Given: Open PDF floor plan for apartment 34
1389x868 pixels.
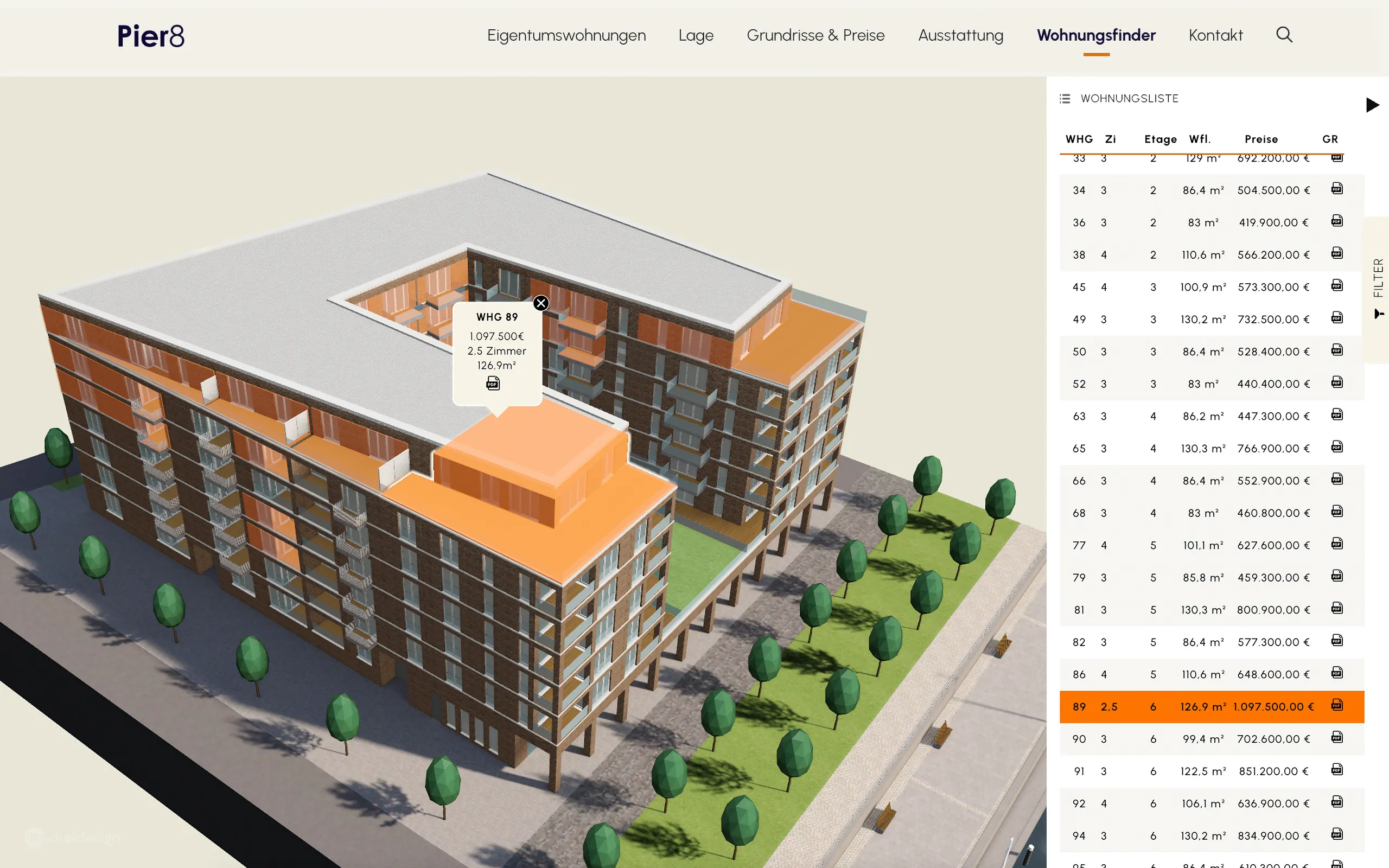Looking at the screenshot, I should [1337, 189].
